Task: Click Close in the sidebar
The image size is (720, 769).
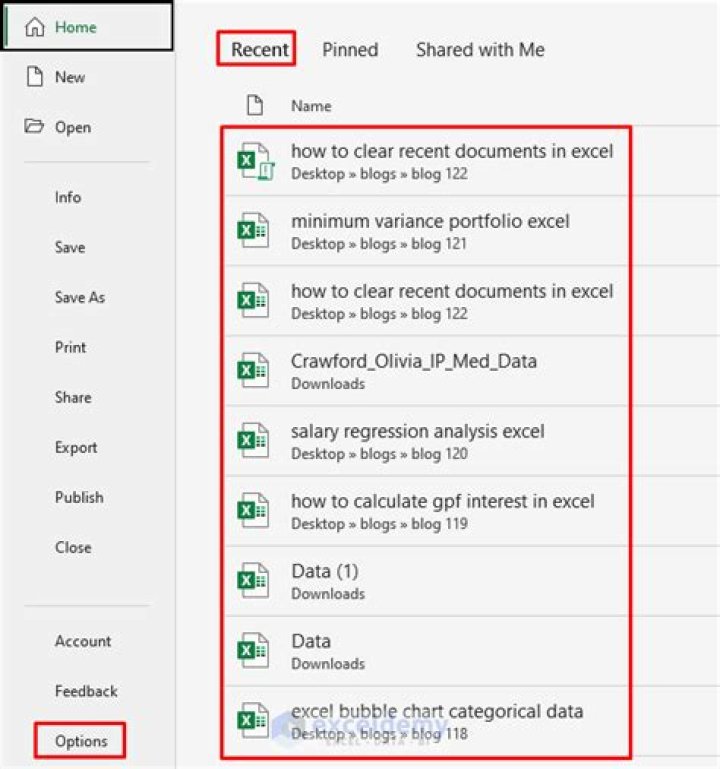Action: [x=73, y=547]
